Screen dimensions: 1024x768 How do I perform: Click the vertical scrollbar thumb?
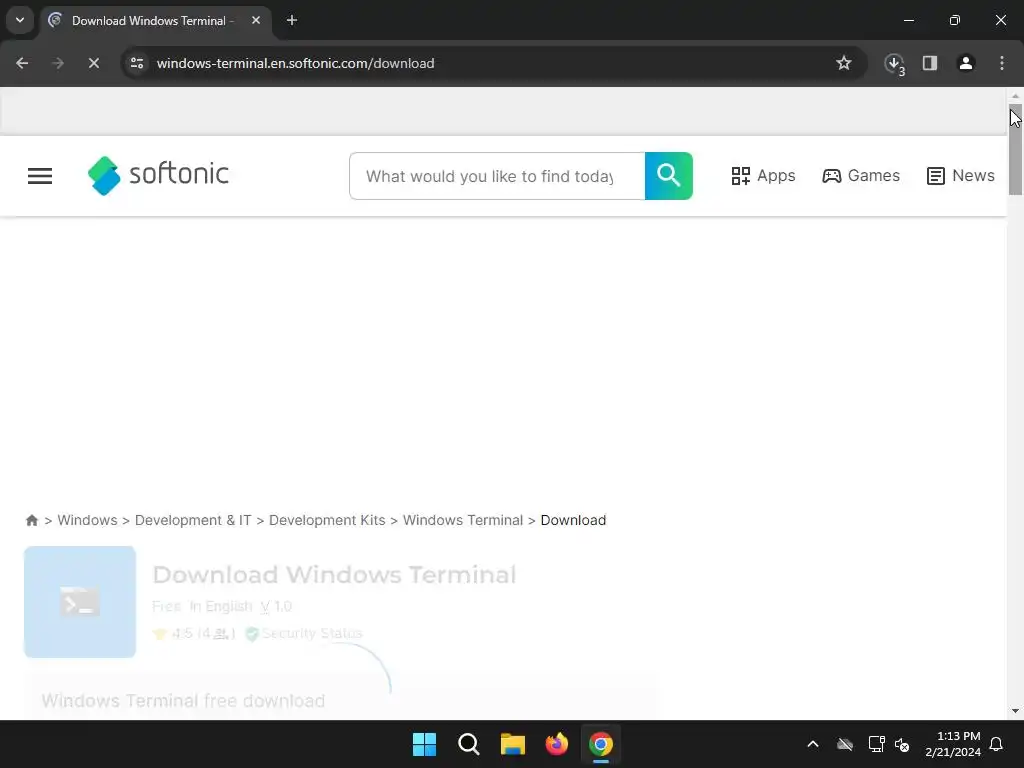[1015, 149]
